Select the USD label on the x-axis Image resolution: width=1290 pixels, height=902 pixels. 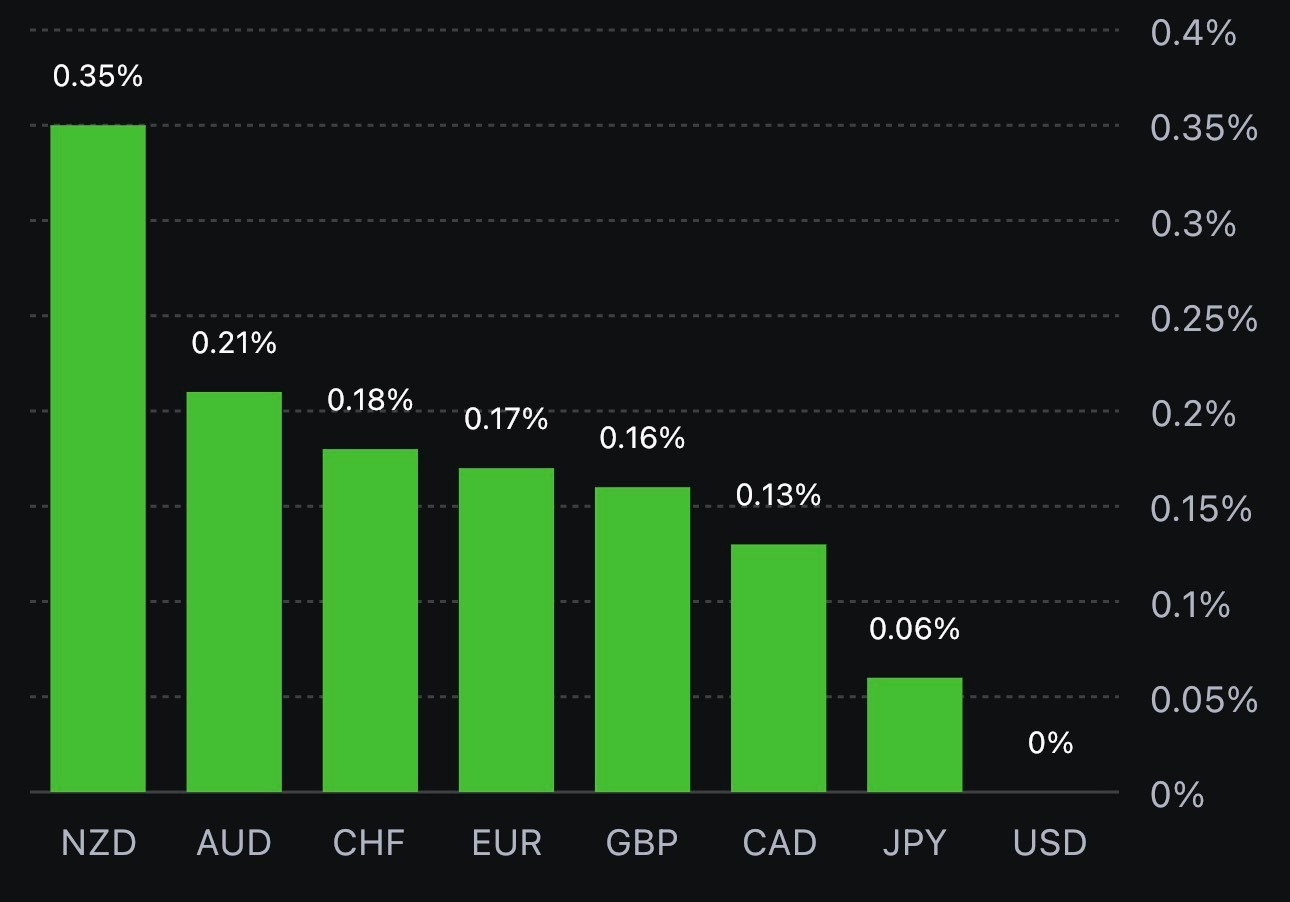coord(1050,843)
